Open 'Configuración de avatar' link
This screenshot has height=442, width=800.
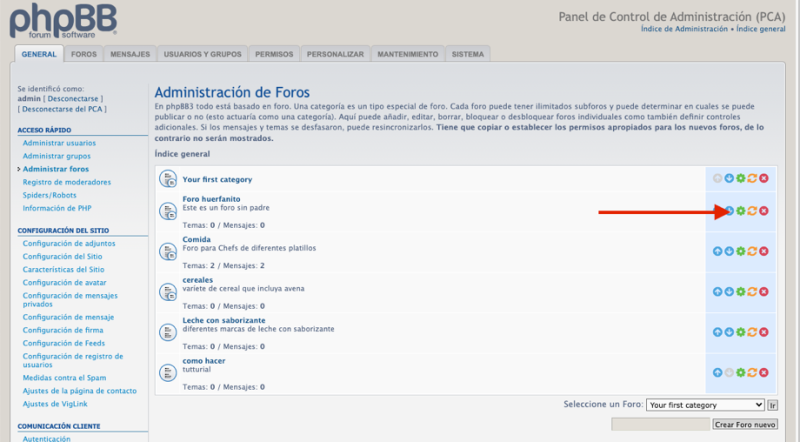click(64, 282)
